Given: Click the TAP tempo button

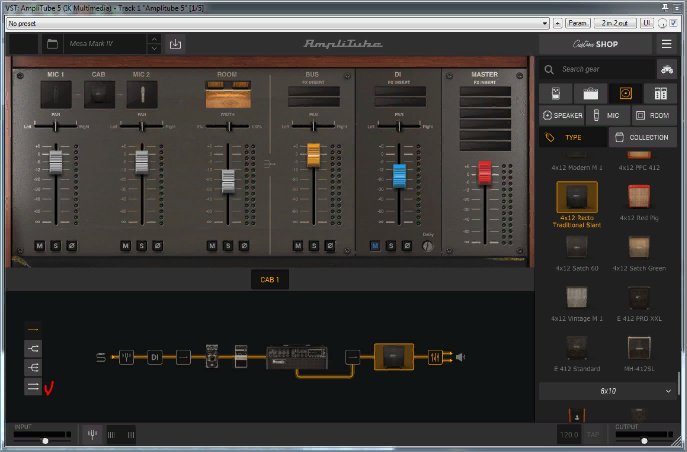Looking at the screenshot, I should click(593, 434).
